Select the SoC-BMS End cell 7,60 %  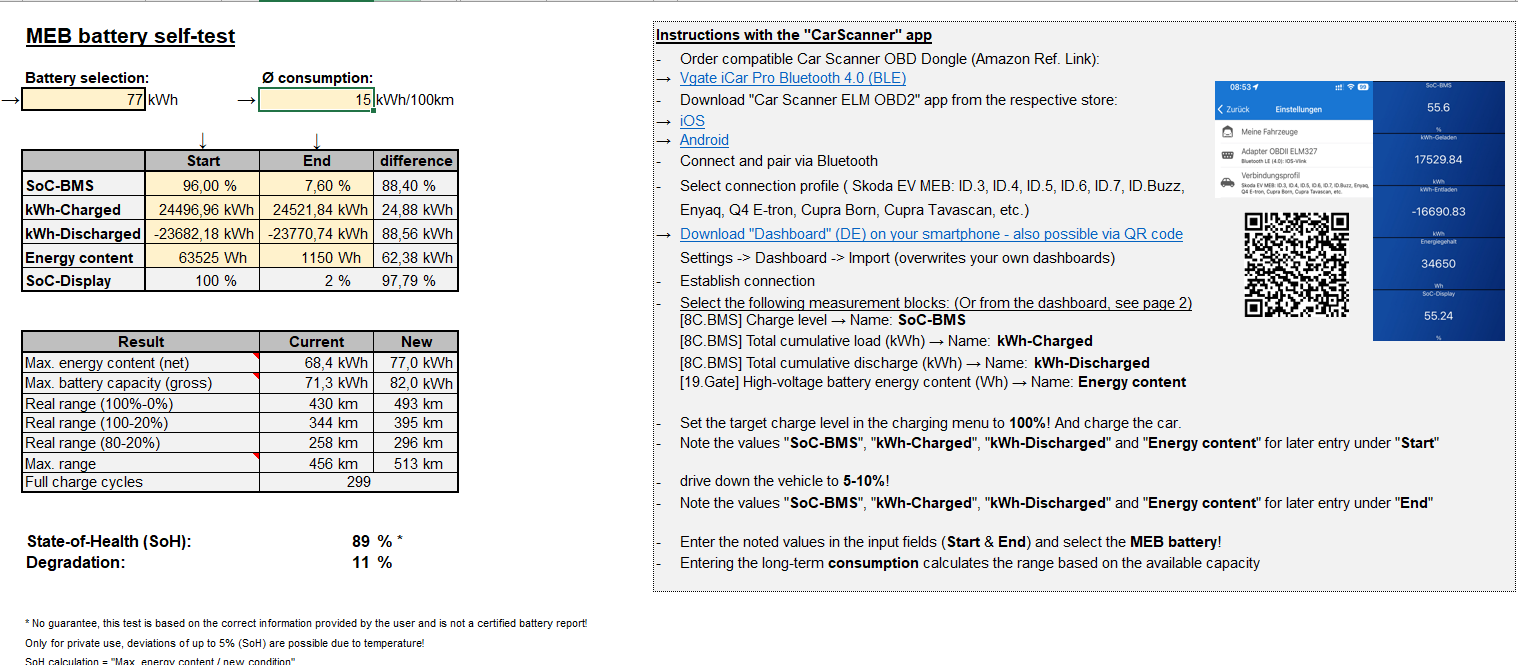pos(316,186)
